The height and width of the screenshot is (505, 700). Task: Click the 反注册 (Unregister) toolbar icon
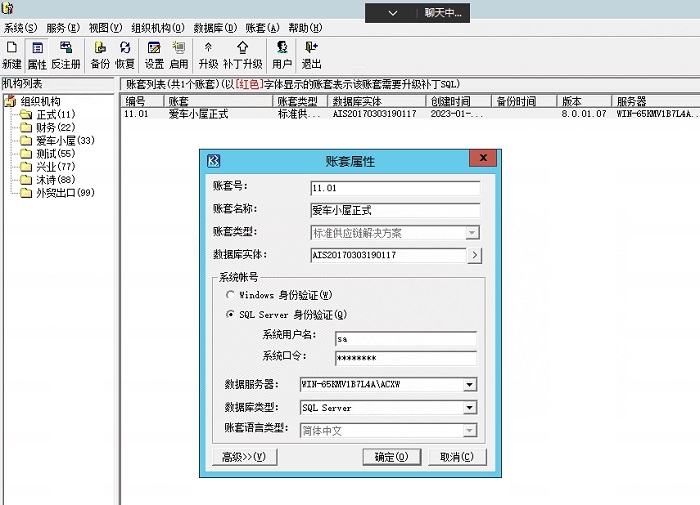[66, 54]
